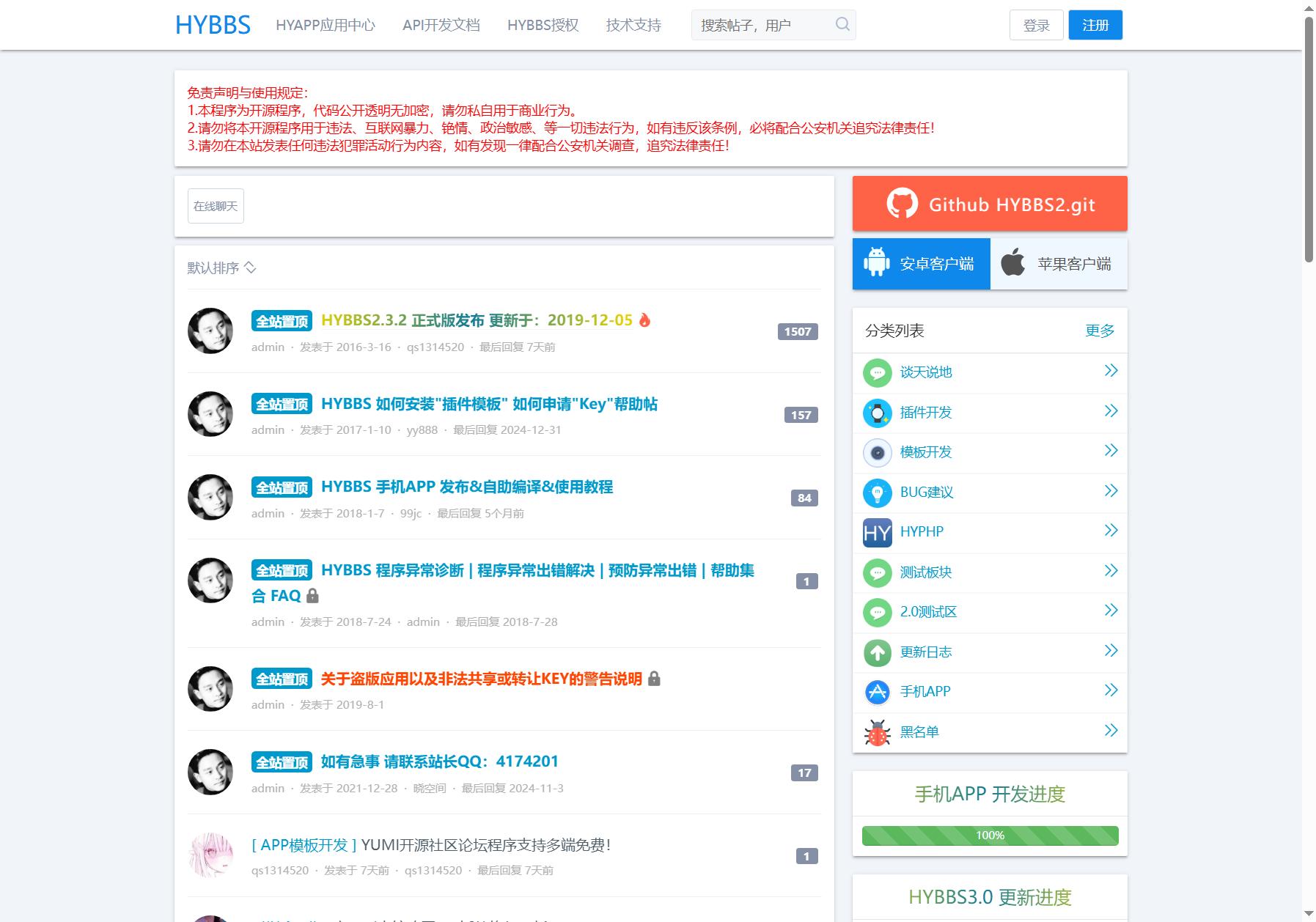The height and width of the screenshot is (922, 1316).
Task: Open the 插件开发 category icon
Action: [x=878, y=413]
